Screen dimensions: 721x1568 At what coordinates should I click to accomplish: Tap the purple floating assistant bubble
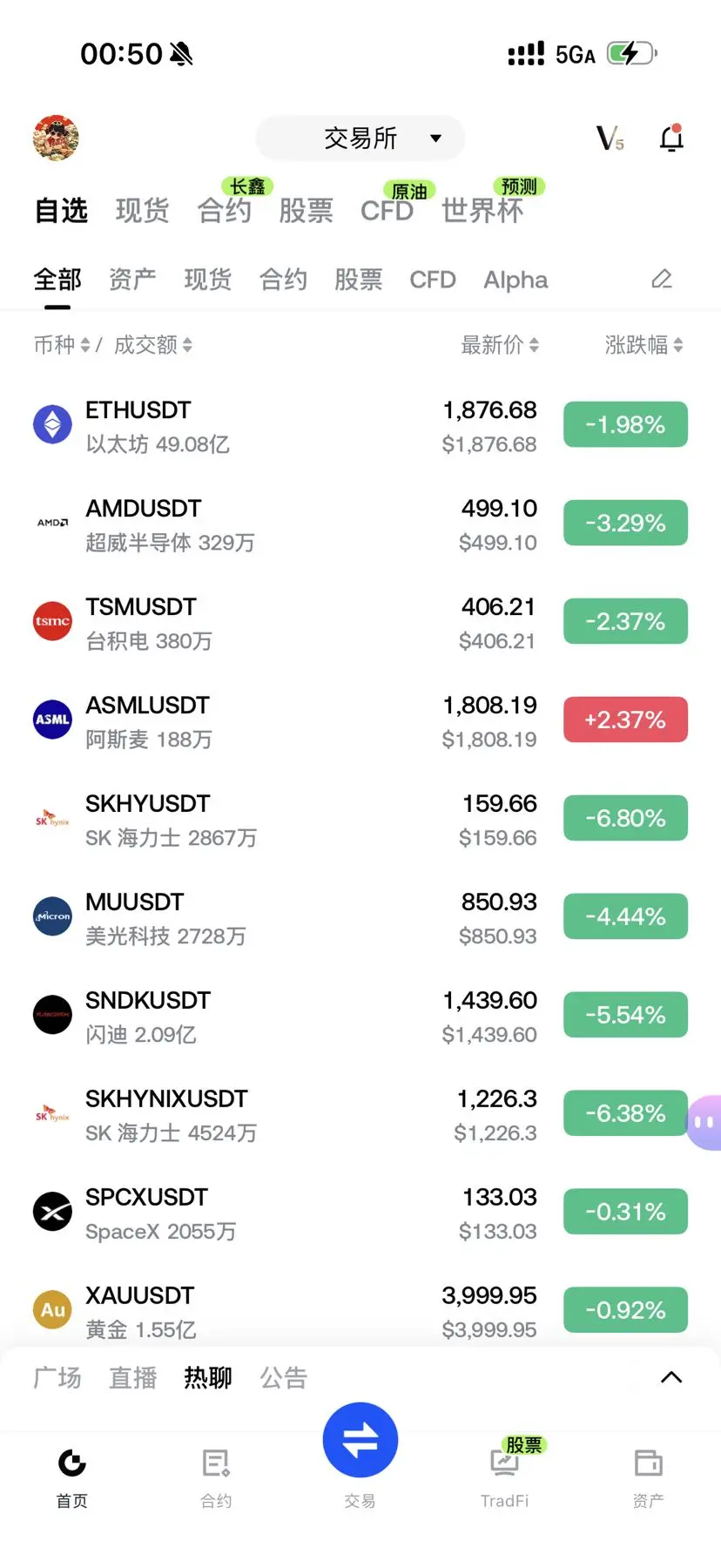(x=704, y=1122)
